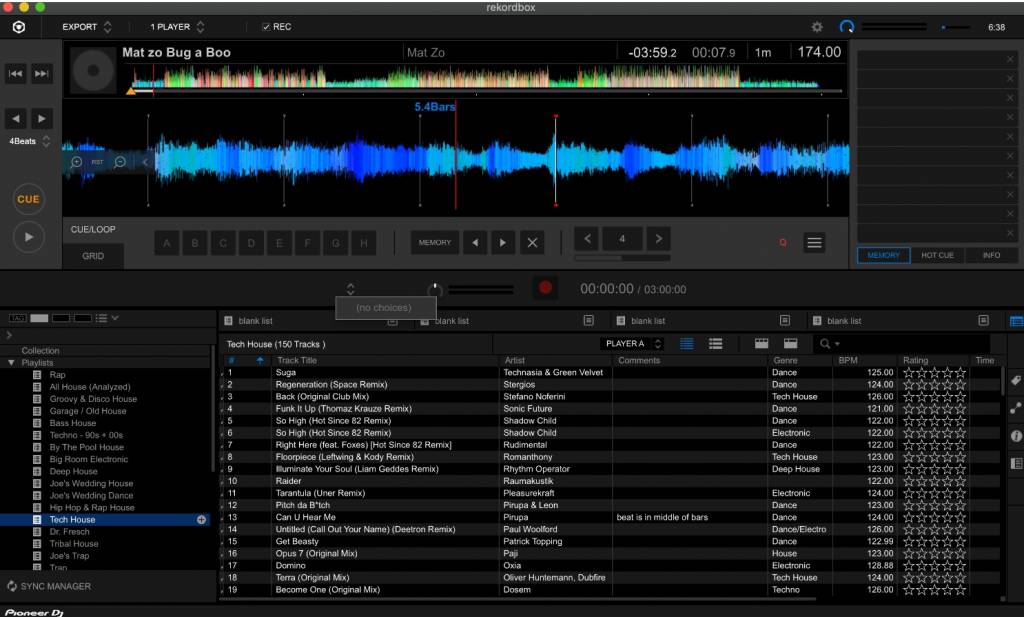Image resolution: width=1024 pixels, height=617 pixels.
Task: Jump to the previous track
Action: (x=16, y=73)
